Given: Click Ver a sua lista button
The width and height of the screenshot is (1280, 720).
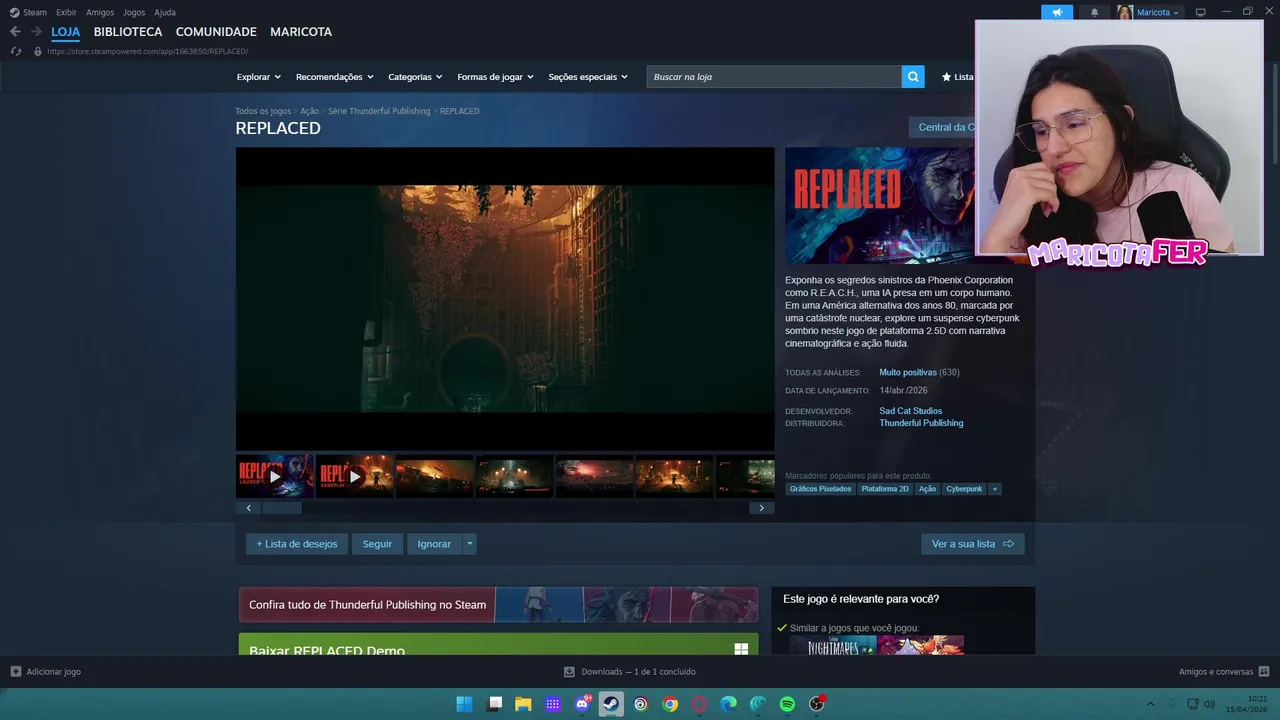Looking at the screenshot, I should (972, 544).
